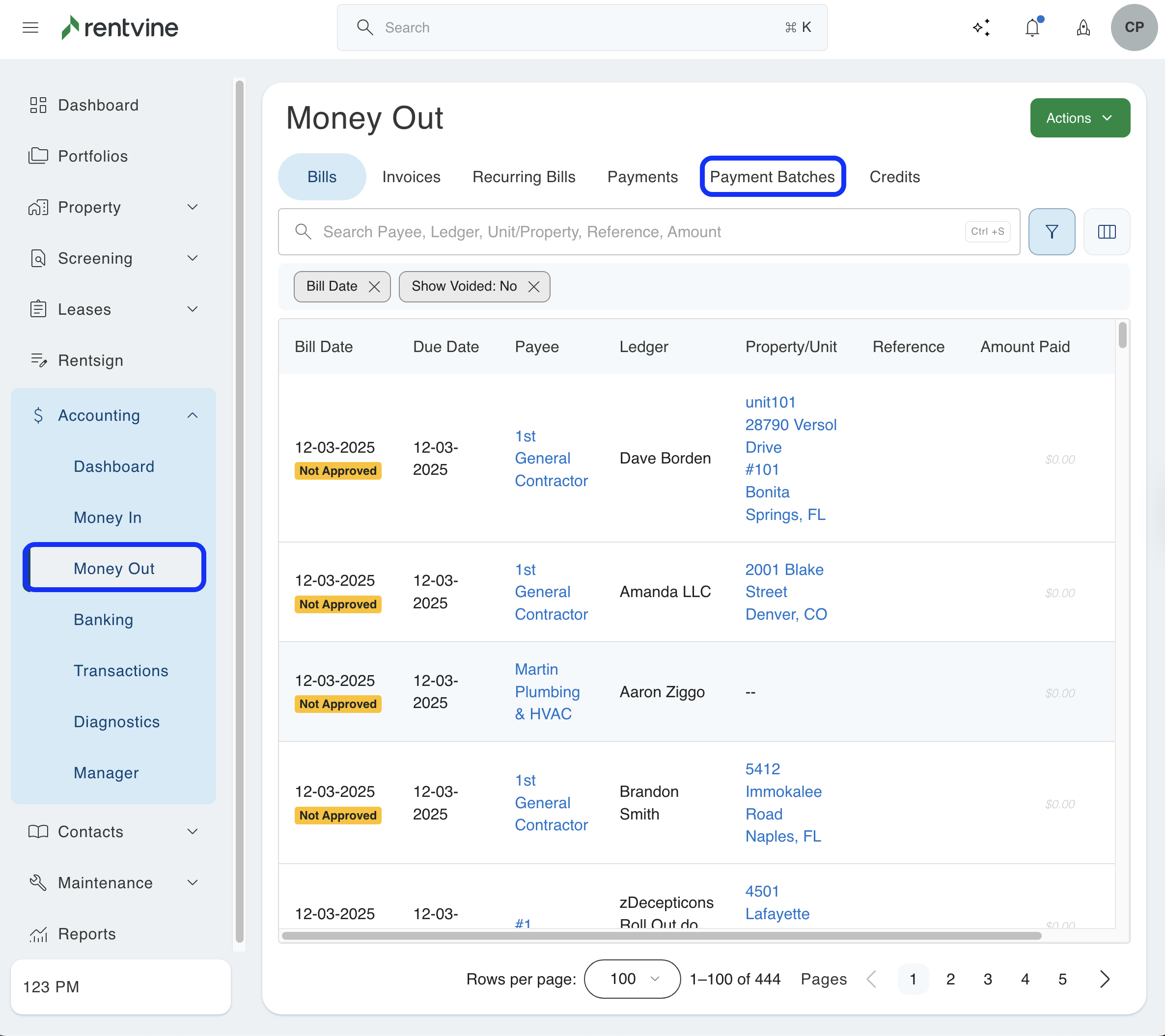Click the horizontal table scrollbar

(661, 936)
